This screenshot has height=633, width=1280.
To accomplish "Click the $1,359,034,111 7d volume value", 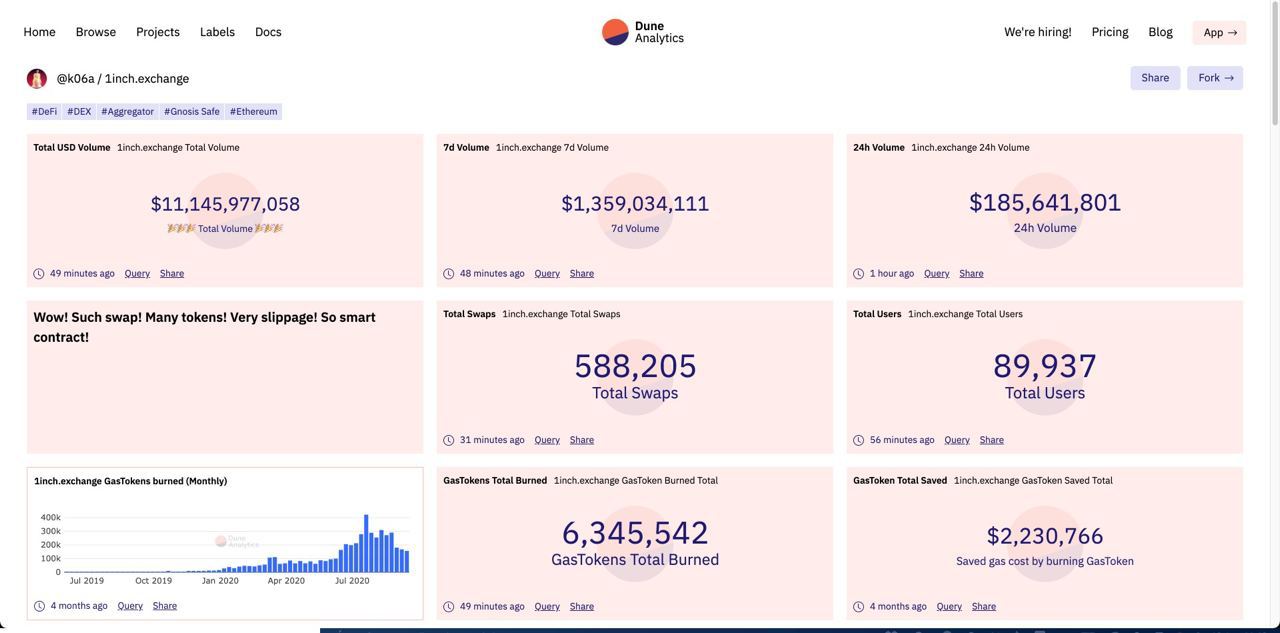I will pos(635,204).
